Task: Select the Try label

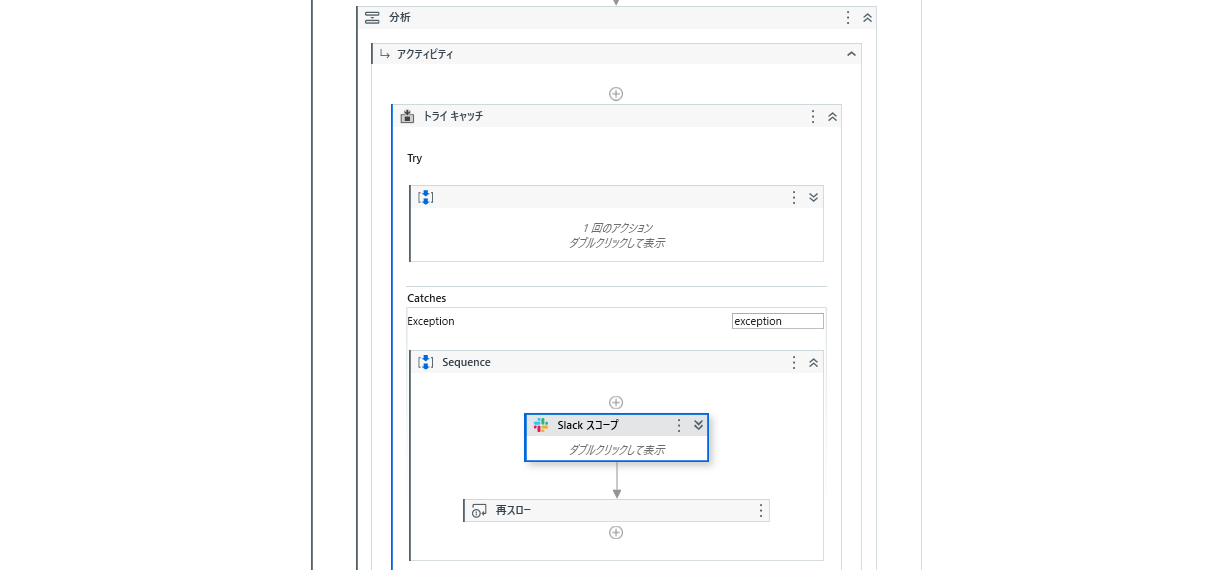Action: (415, 158)
